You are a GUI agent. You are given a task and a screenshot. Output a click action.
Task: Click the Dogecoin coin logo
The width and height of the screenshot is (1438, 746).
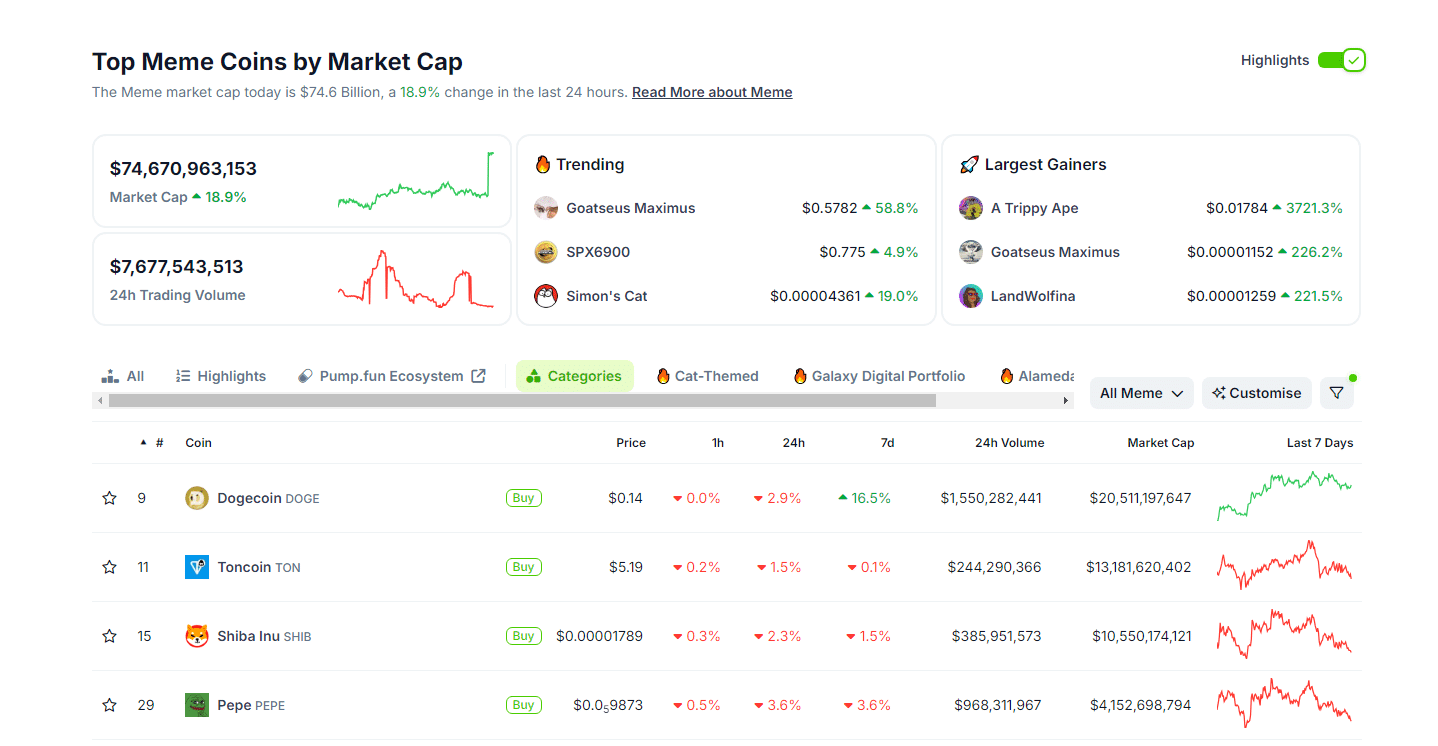click(x=197, y=498)
